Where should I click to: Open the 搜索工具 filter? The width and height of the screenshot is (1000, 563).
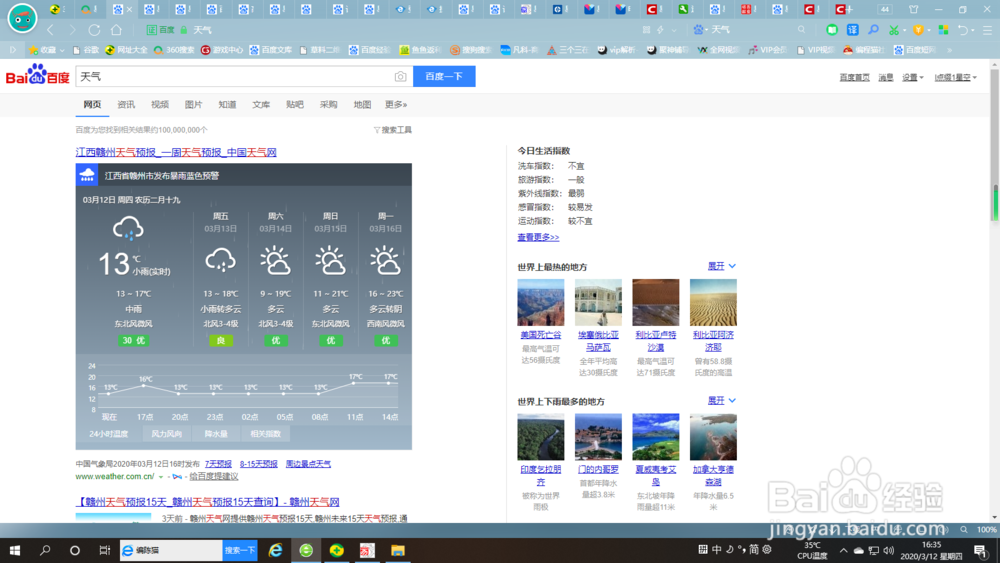pyautogui.click(x=392, y=130)
